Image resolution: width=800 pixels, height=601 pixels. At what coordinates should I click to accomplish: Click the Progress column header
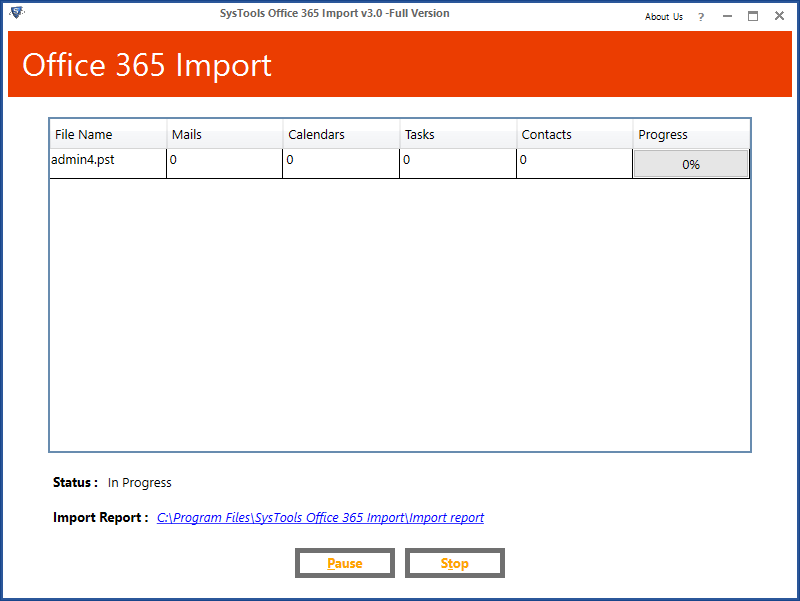tap(691, 134)
